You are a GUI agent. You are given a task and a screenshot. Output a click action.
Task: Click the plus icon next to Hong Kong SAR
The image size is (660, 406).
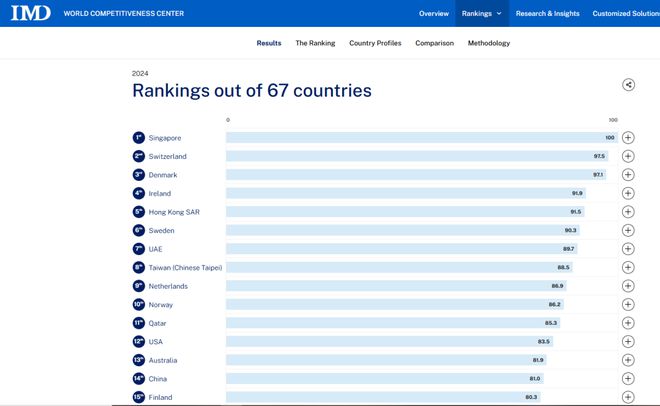click(x=628, y=212)
